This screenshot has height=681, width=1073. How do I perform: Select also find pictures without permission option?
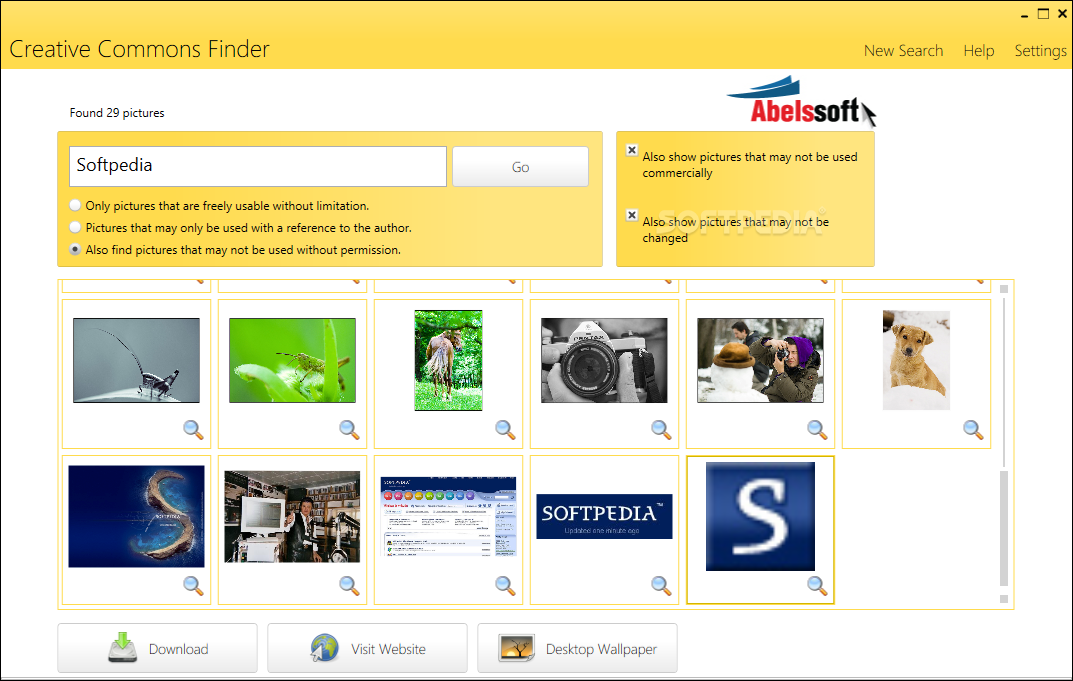pyautogui.click(x=75, y=250)
